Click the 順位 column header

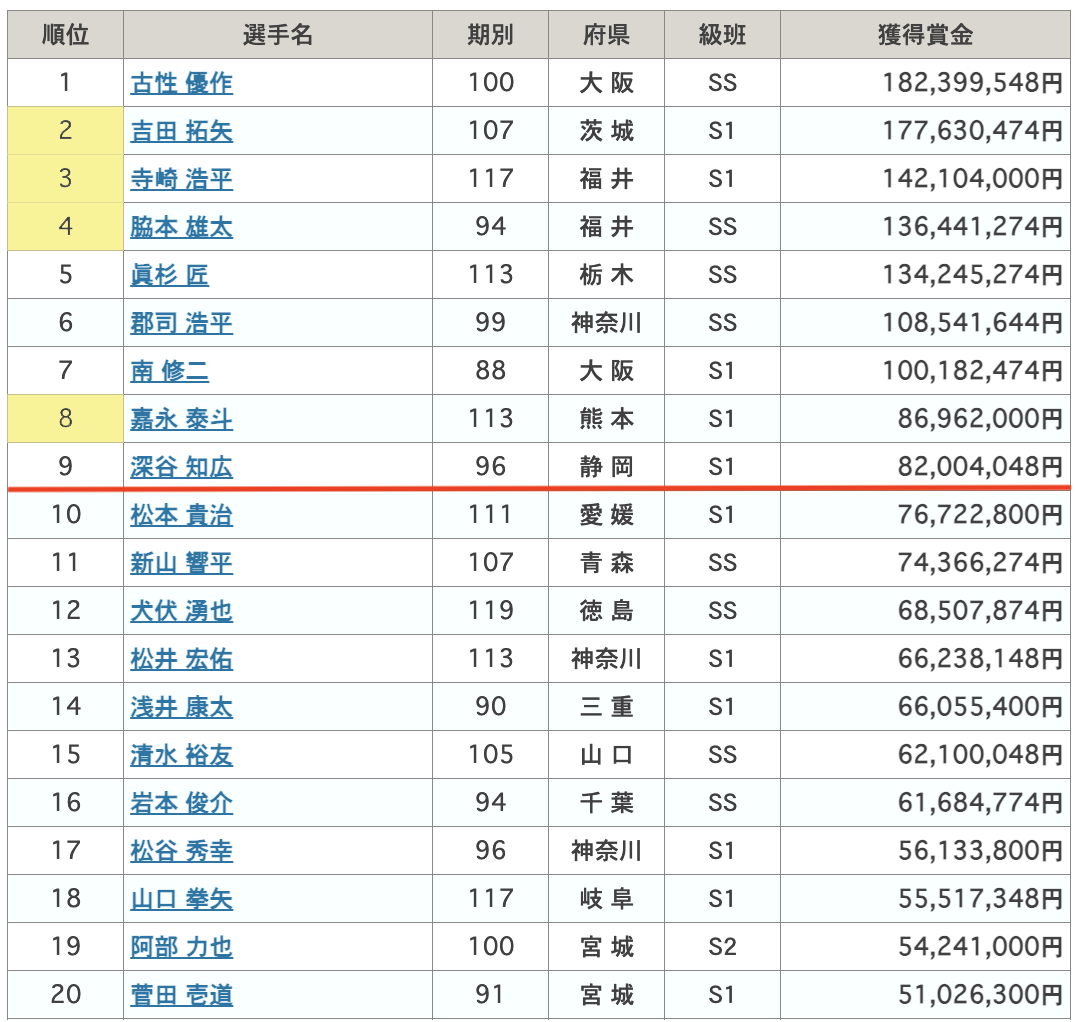(65, 35)
